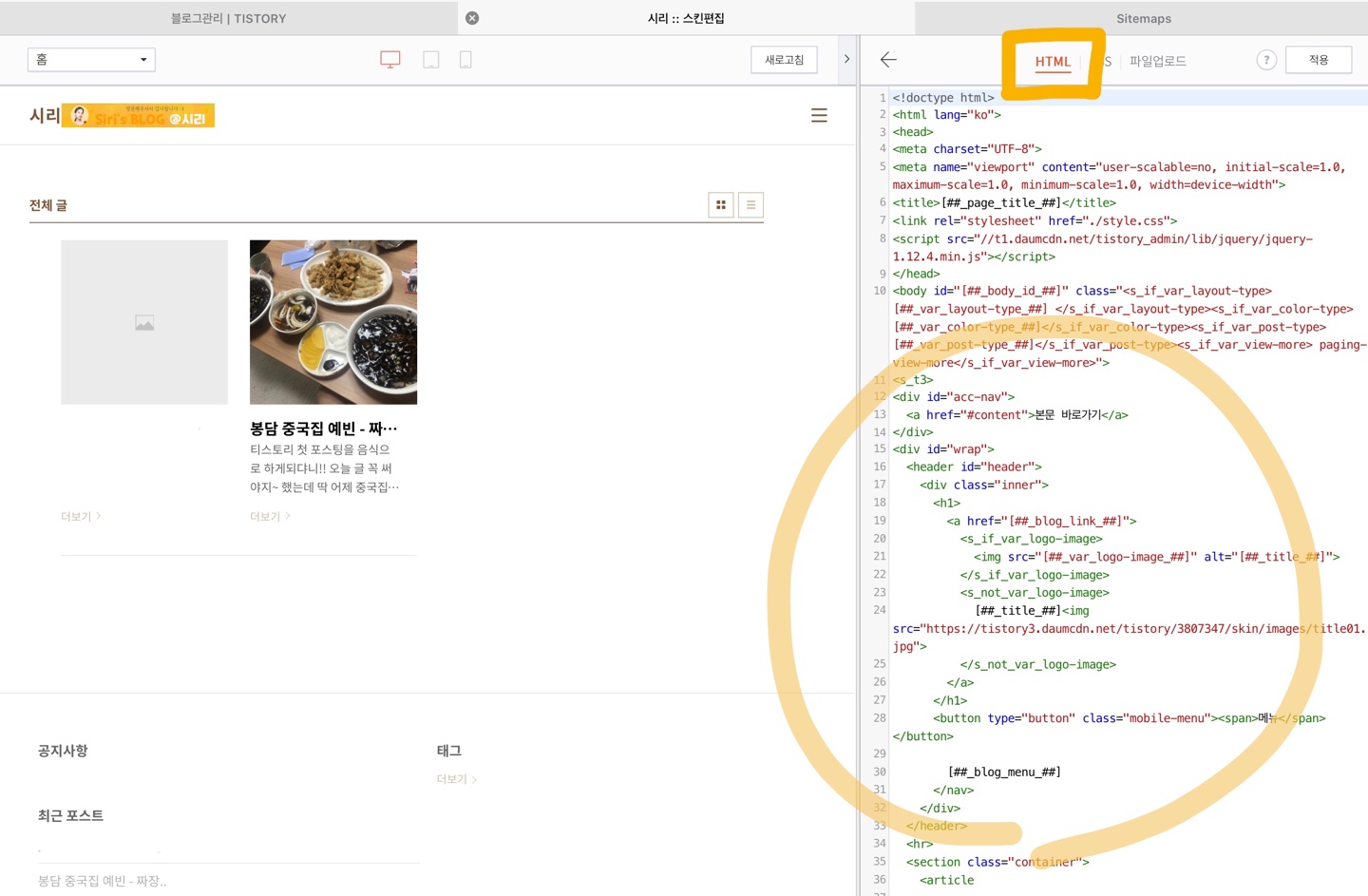This screenshot has height=896, width=1368.
Task: Switch posts to grid view
Action: coord(721,204)
